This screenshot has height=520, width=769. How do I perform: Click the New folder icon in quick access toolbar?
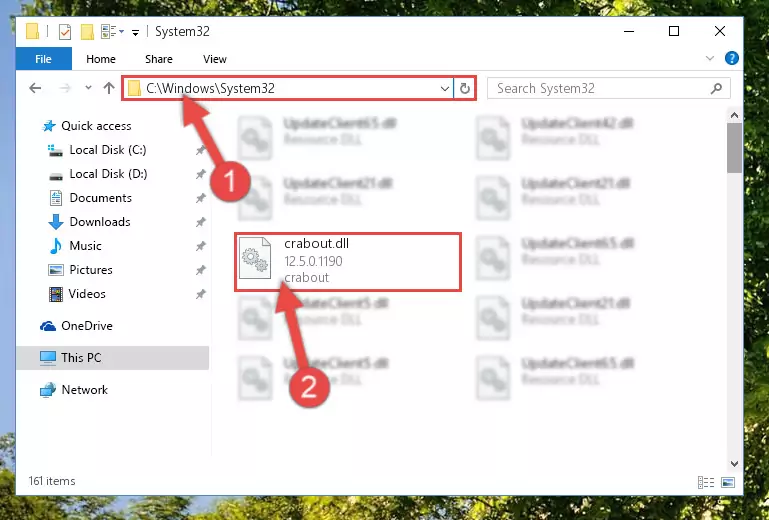(x=87, y=32)
